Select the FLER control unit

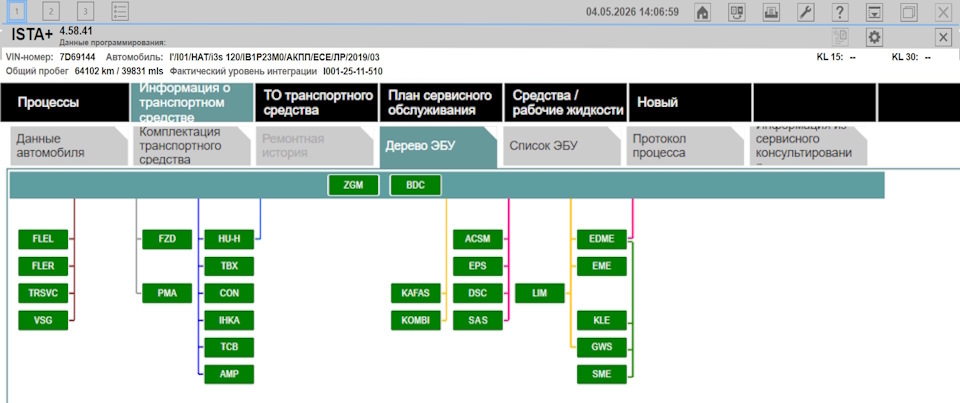43,266
